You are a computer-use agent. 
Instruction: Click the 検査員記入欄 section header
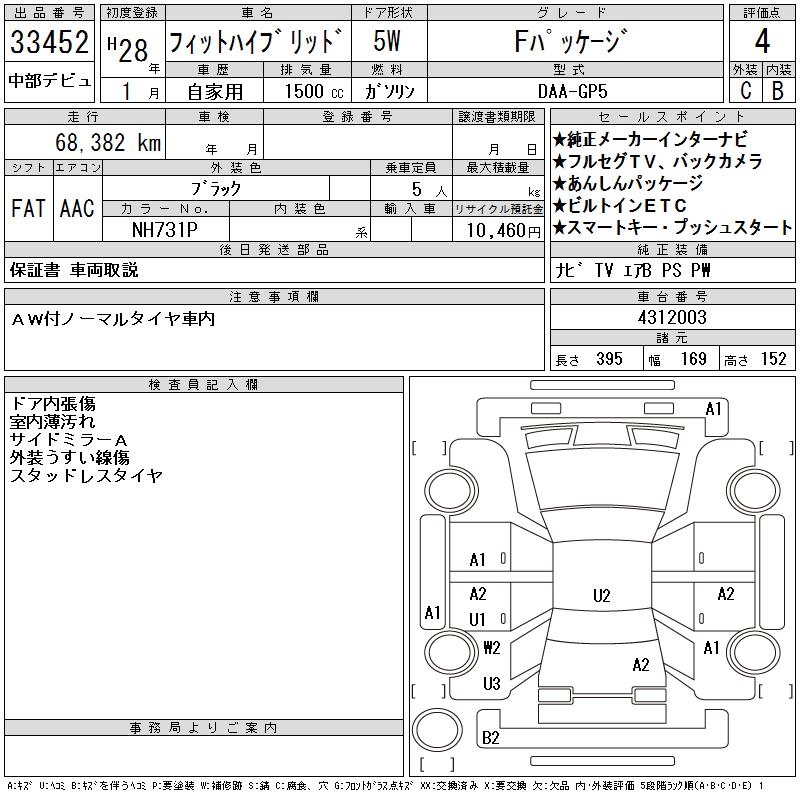pyautogui.click(x=204, y=385)
